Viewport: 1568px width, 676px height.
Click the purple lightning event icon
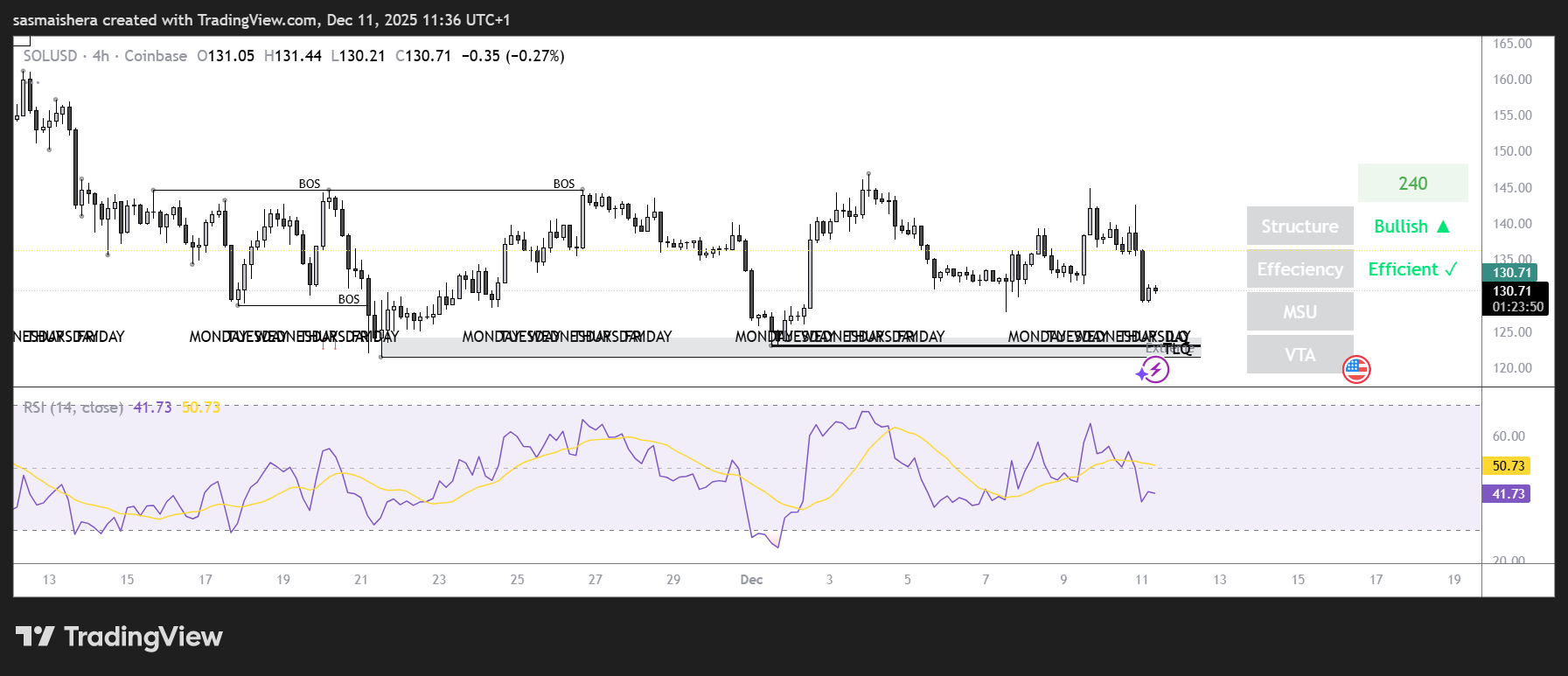tap(1154, 370)
